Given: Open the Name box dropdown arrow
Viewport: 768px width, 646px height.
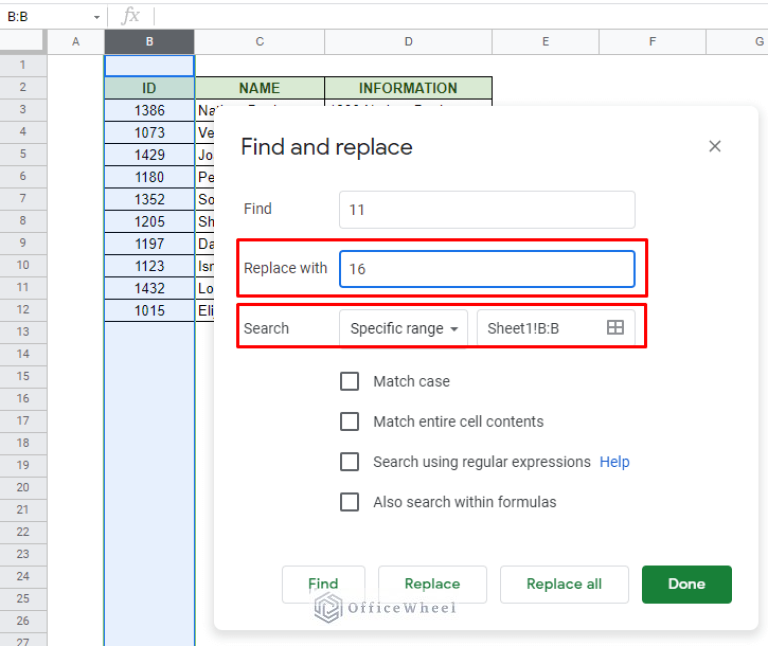Looking at the screenshot, I should click(96, 17).
